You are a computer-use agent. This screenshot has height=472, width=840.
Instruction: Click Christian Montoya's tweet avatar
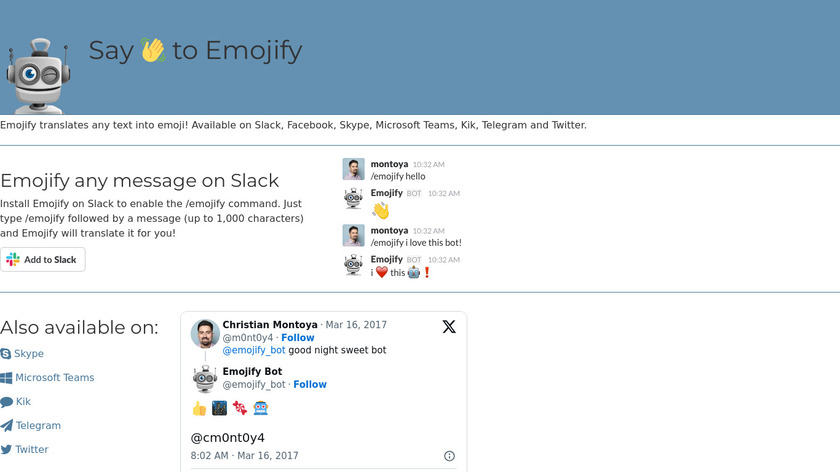point(205,333)
